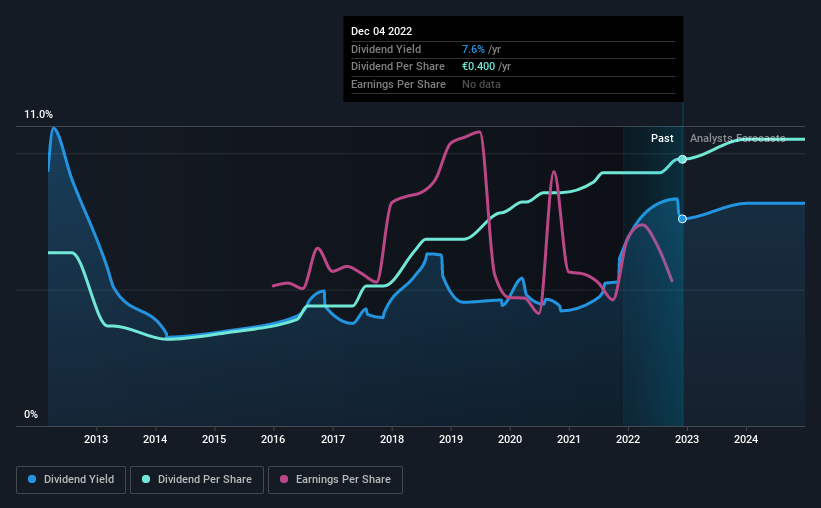The height and width of the screenshot is (508, 821).
Task: Click the No data earnings value
Action: tap(481, 84)
